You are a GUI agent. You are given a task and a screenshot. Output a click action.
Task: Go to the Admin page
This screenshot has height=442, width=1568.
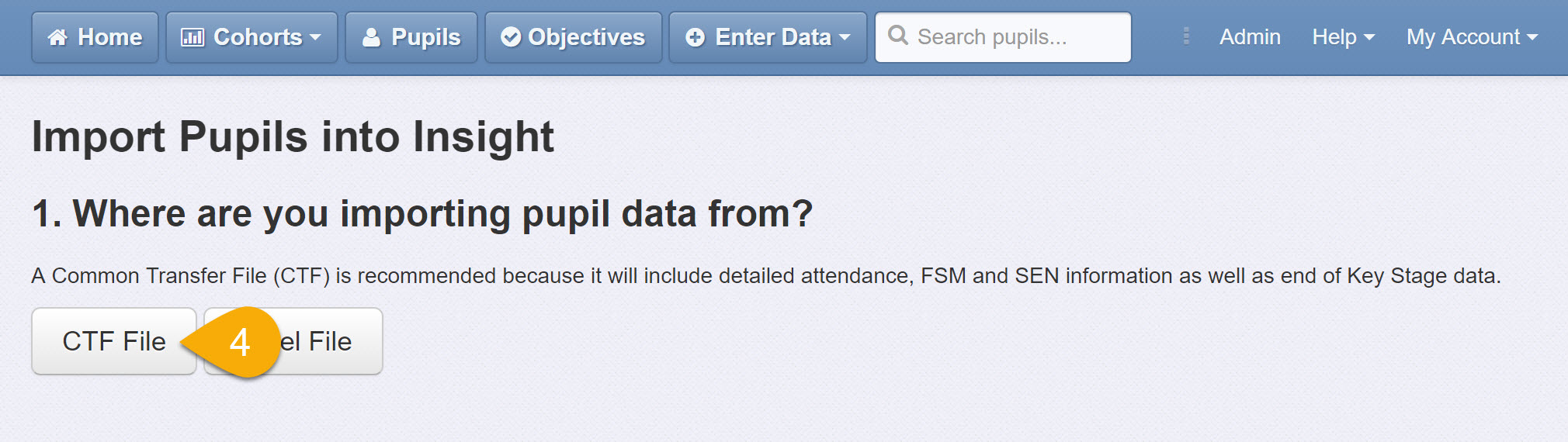coord(1250,36)
